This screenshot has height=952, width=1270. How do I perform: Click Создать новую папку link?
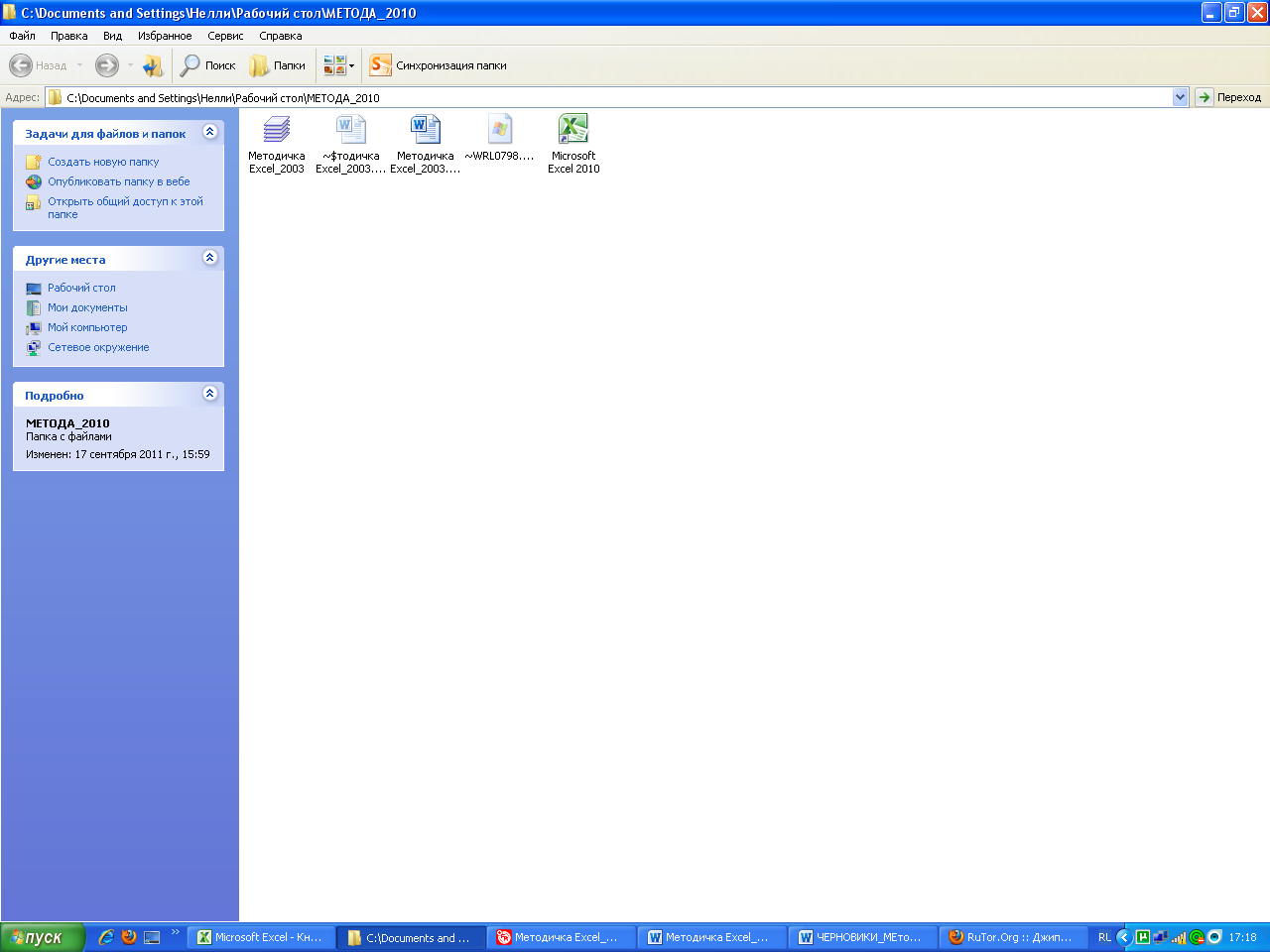coord(103,162)
